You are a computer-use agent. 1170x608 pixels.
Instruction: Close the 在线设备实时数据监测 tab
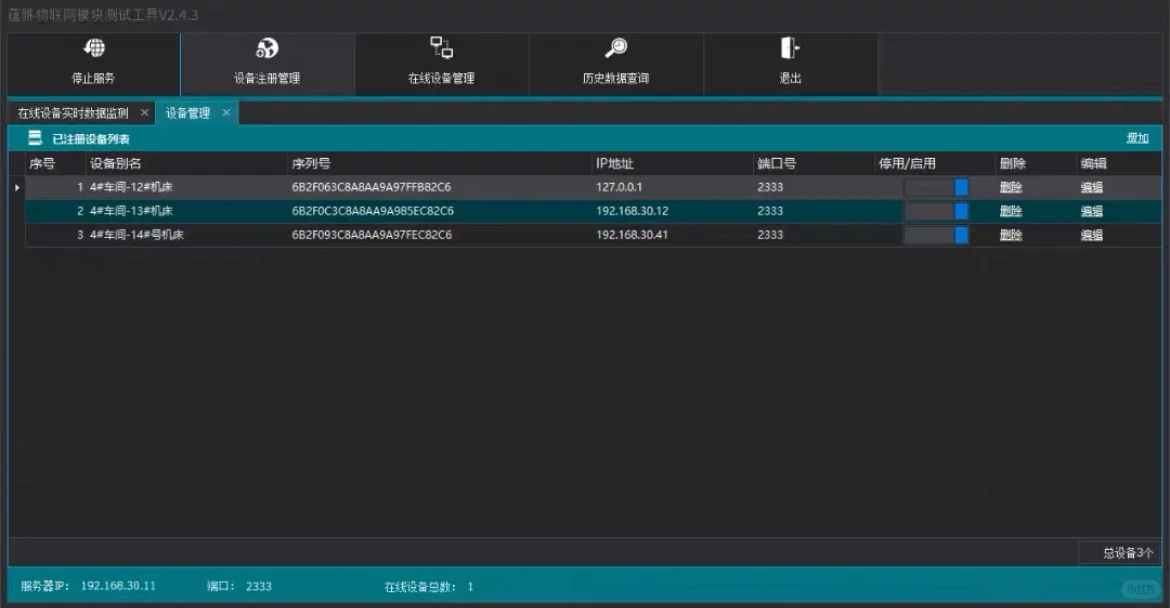click(144, 113)
